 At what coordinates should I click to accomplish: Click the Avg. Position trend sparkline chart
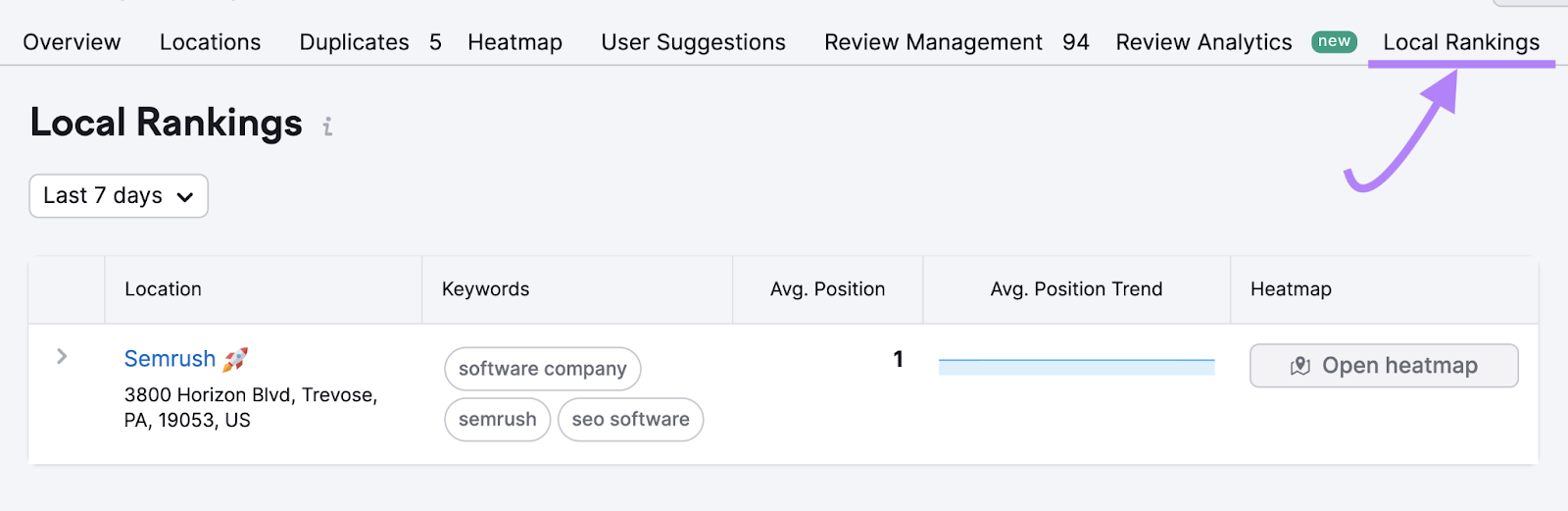(x=1076, y=367)
